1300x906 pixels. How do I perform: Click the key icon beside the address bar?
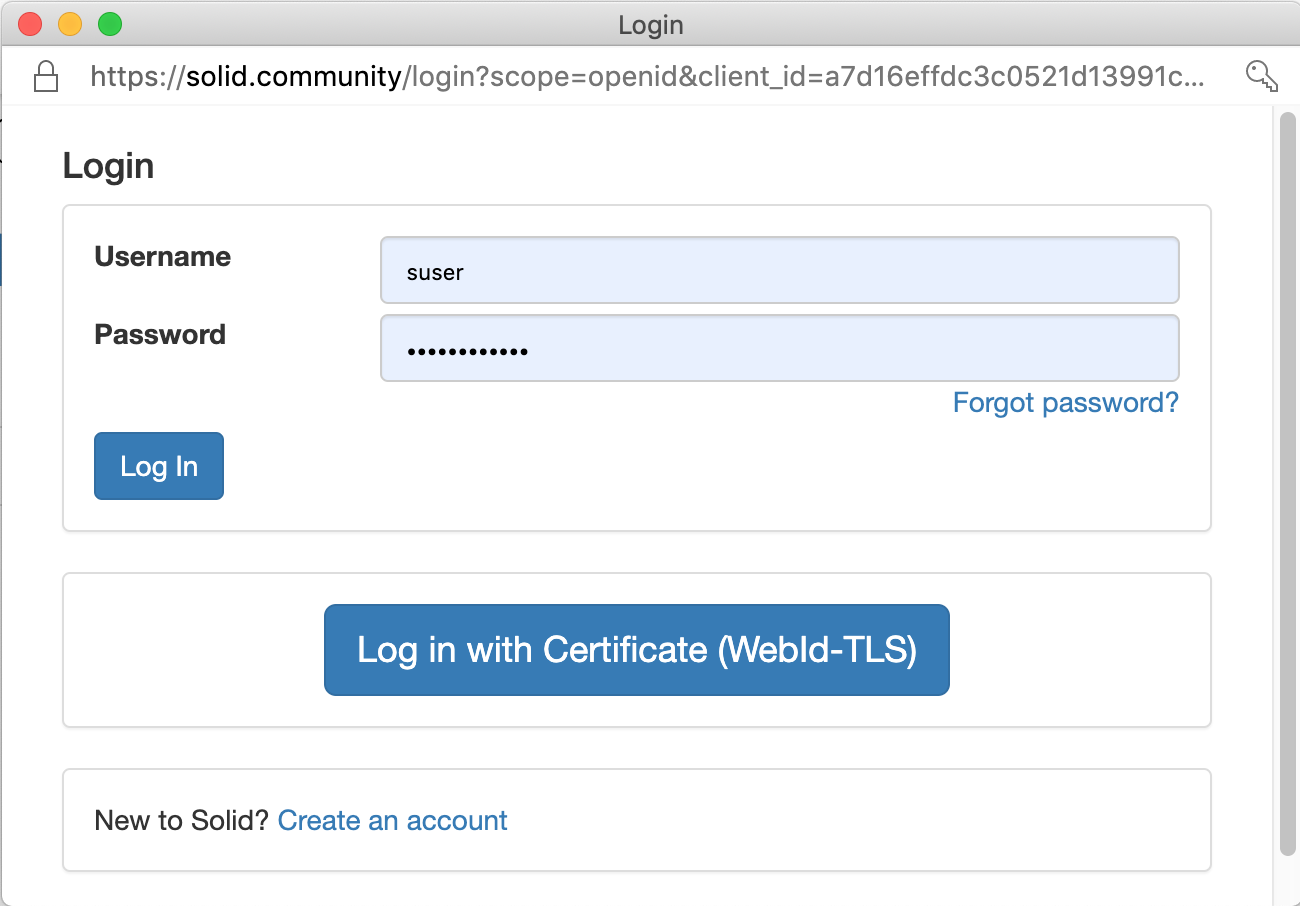click(1262, 76)
